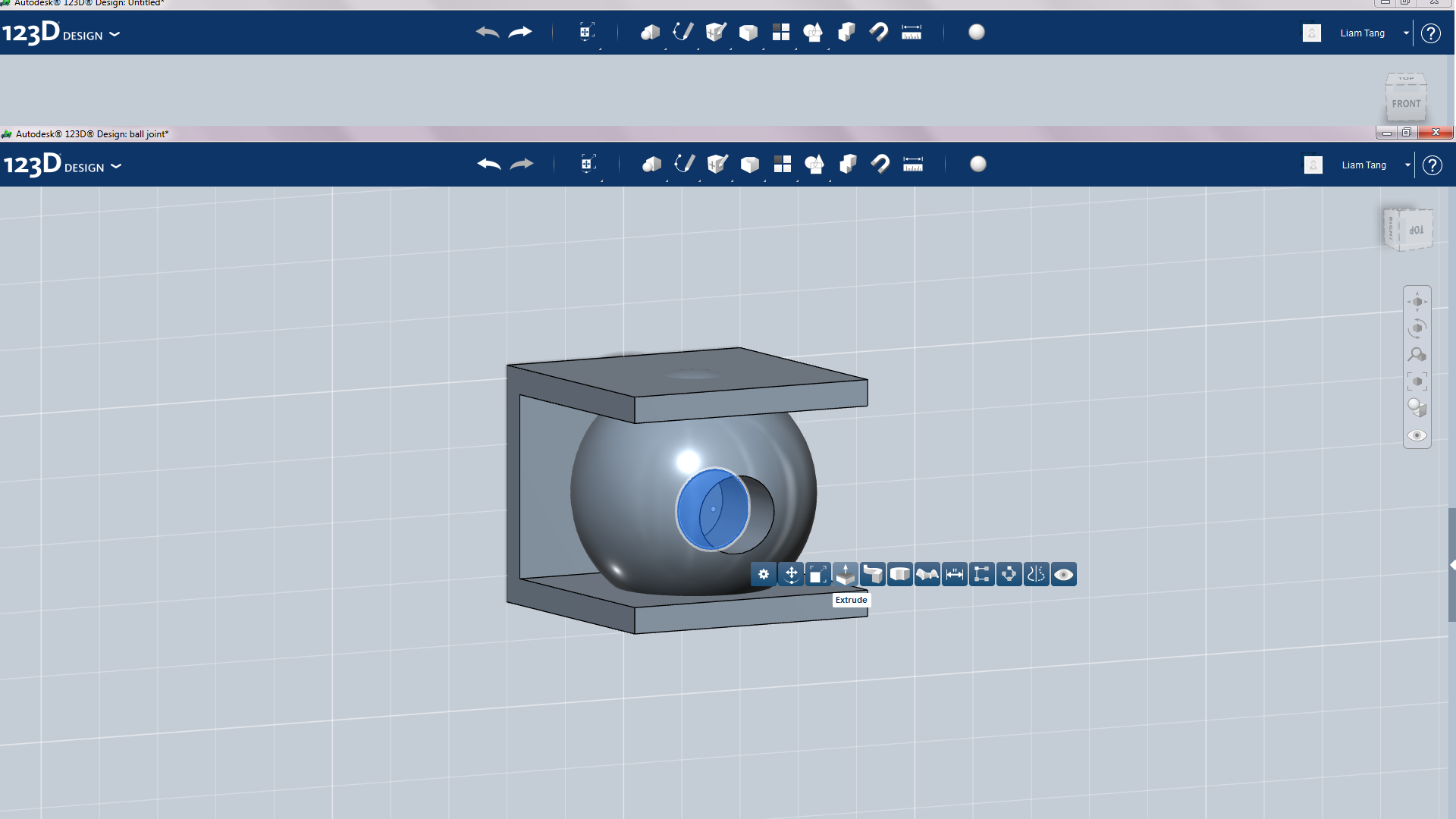Open Grouping tools in ball joint window
This screenshot has width=1456, height=819.
(x=814, y=165)
